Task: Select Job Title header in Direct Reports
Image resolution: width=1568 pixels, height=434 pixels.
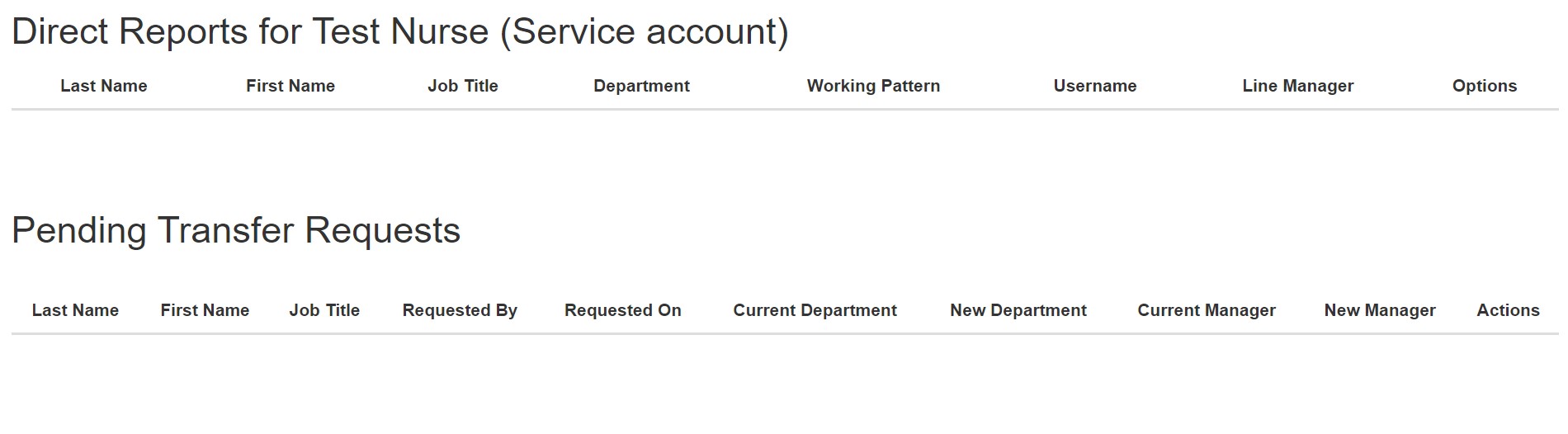Action: (x=463, y=86)
